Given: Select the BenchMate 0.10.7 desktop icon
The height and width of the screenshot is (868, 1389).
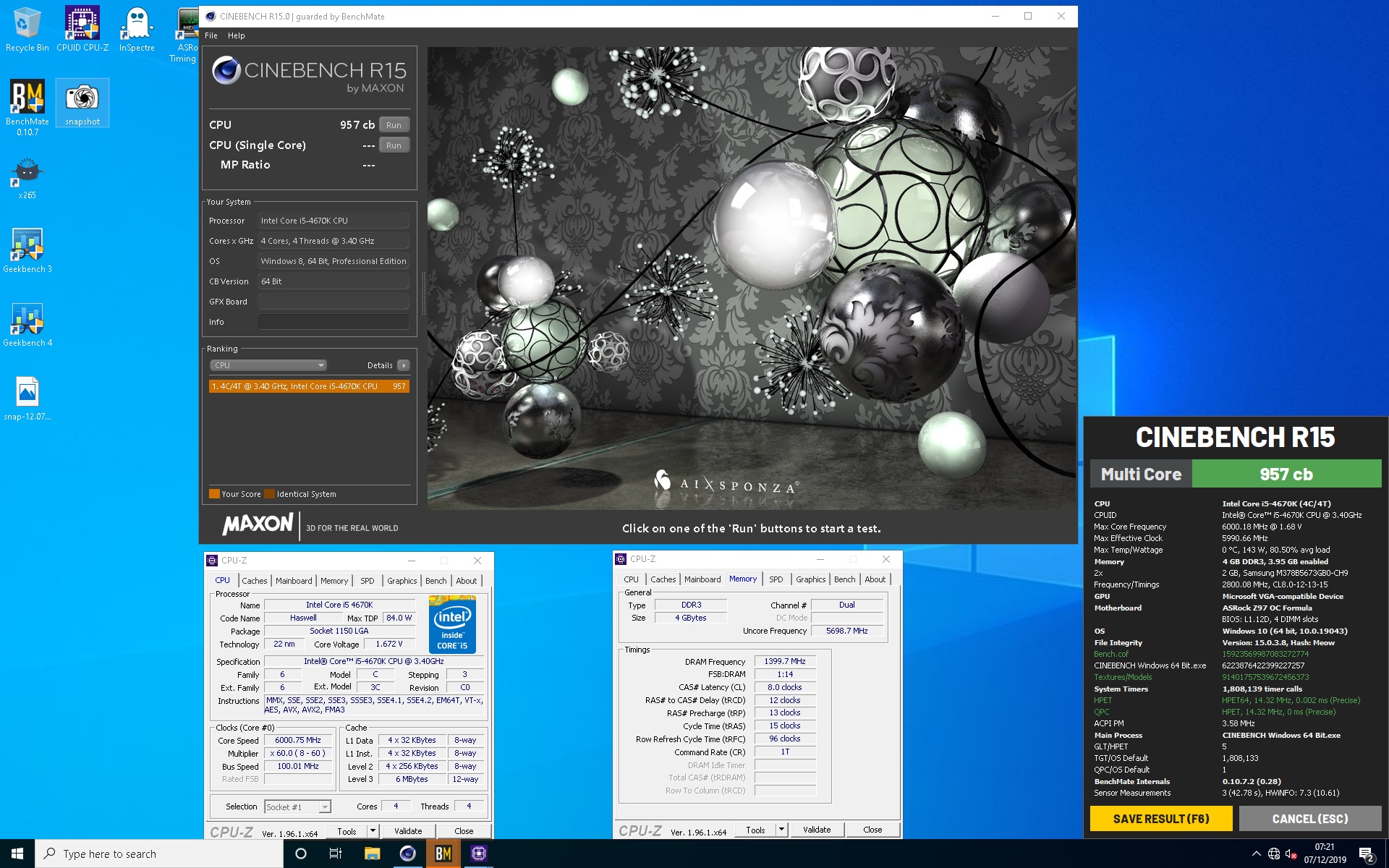Looking at the screenshot, I should (27, 108).
